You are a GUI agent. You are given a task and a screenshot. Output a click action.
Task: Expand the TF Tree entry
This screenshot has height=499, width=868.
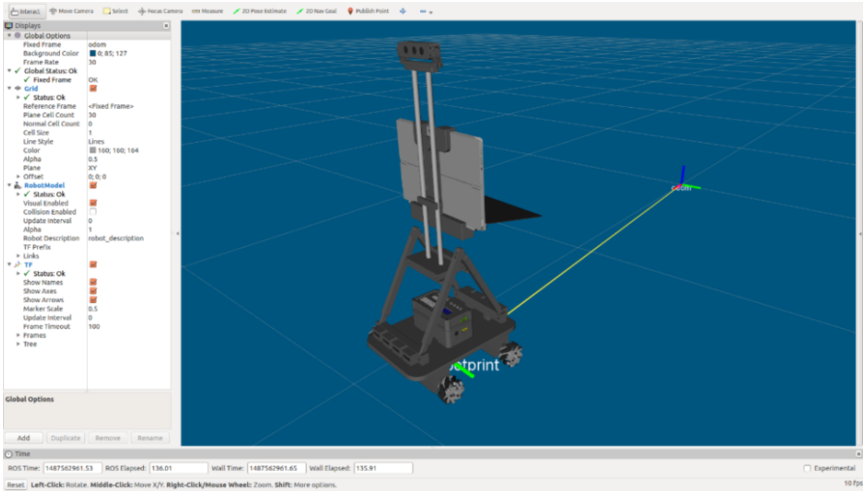(x=18, y=344)
